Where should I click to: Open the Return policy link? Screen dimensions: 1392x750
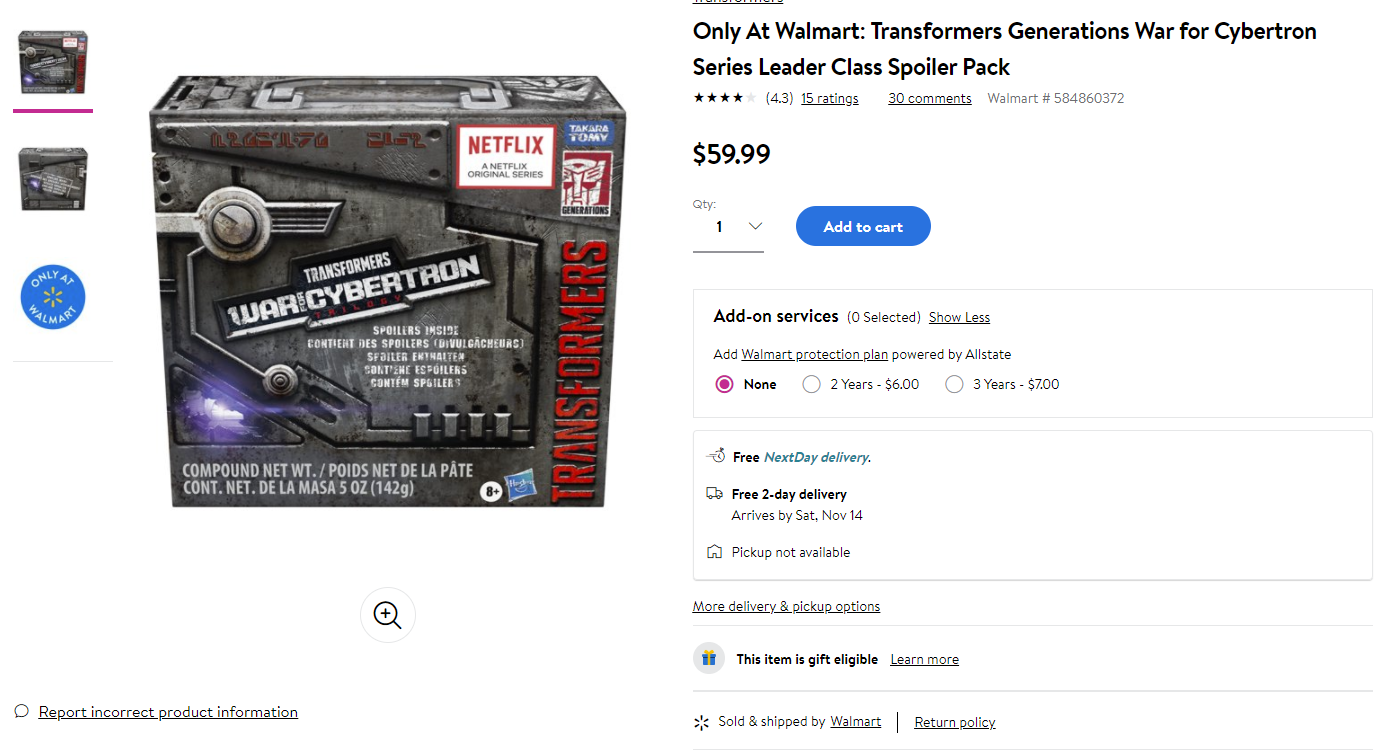pos(955,722)
